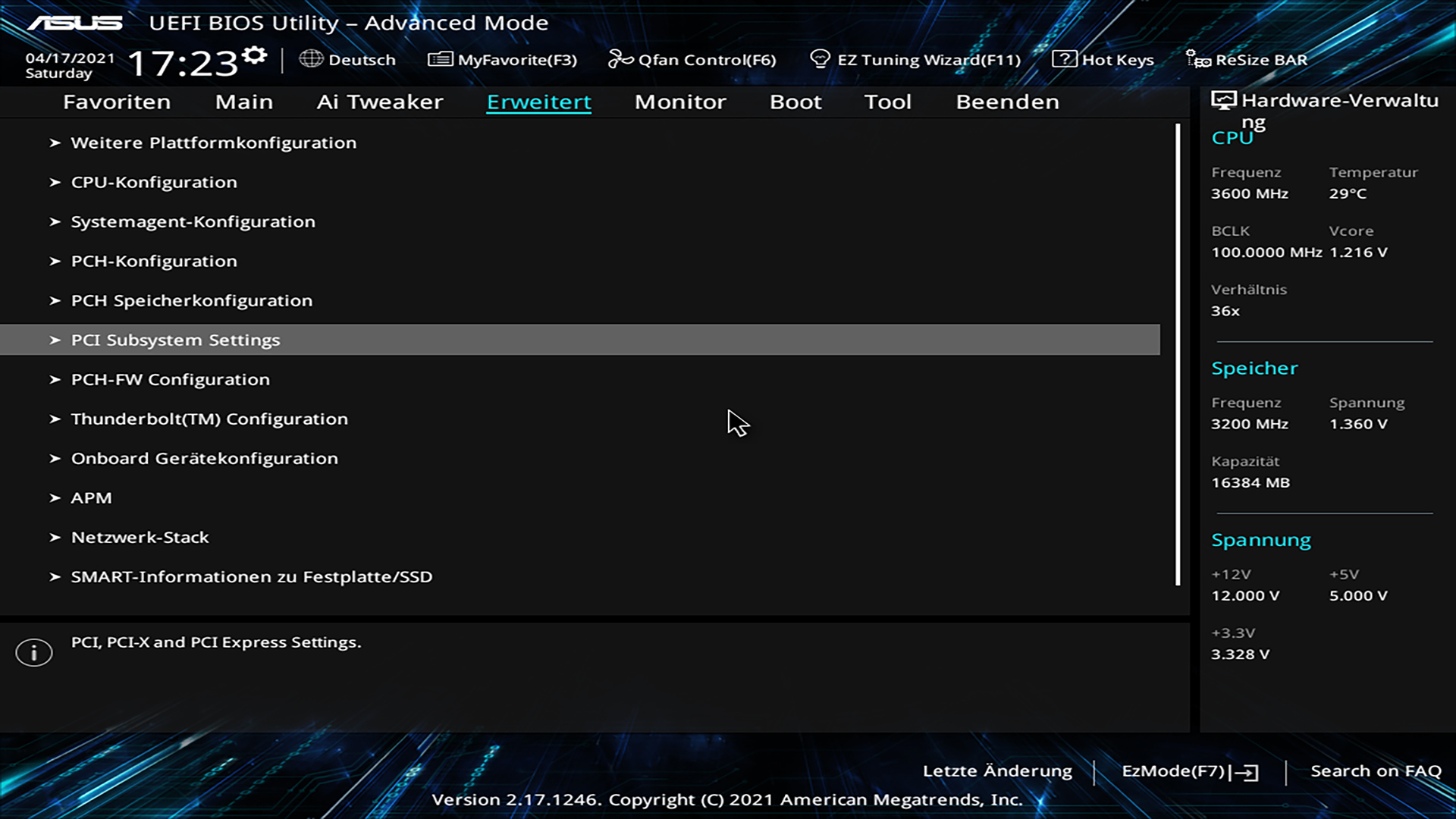
Task: Open the Boot tab
Action: [795, 102]
